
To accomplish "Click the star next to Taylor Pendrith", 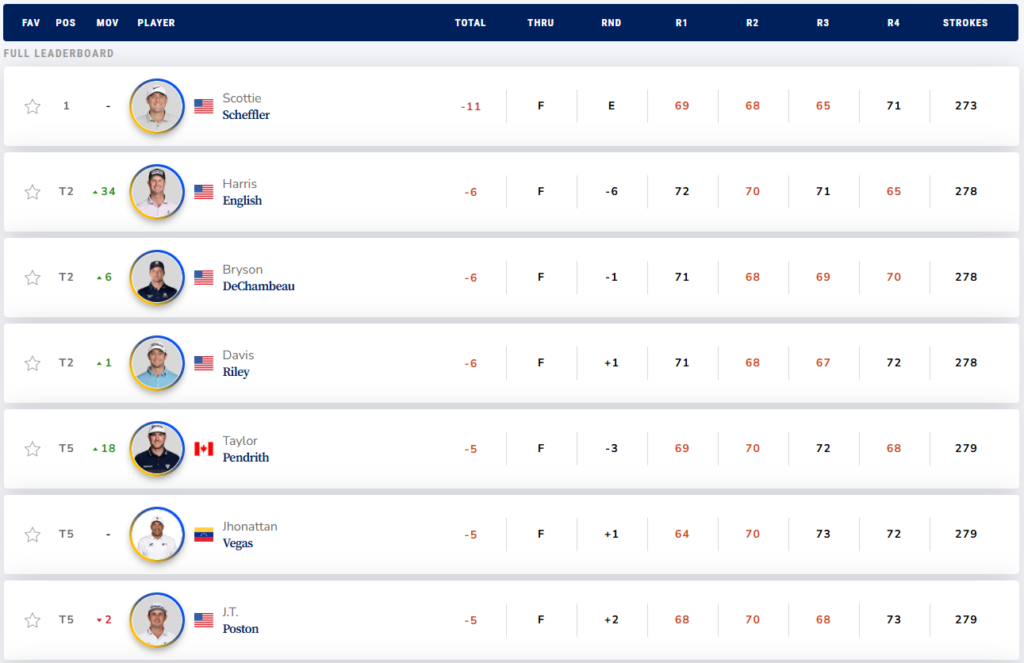I will tap(32, 449).
